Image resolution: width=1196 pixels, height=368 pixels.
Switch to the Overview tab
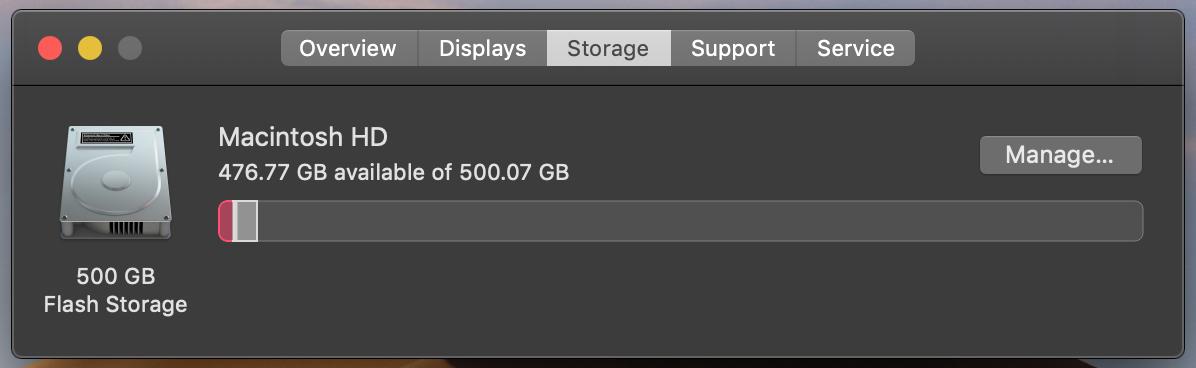click(x=349, y=48)
